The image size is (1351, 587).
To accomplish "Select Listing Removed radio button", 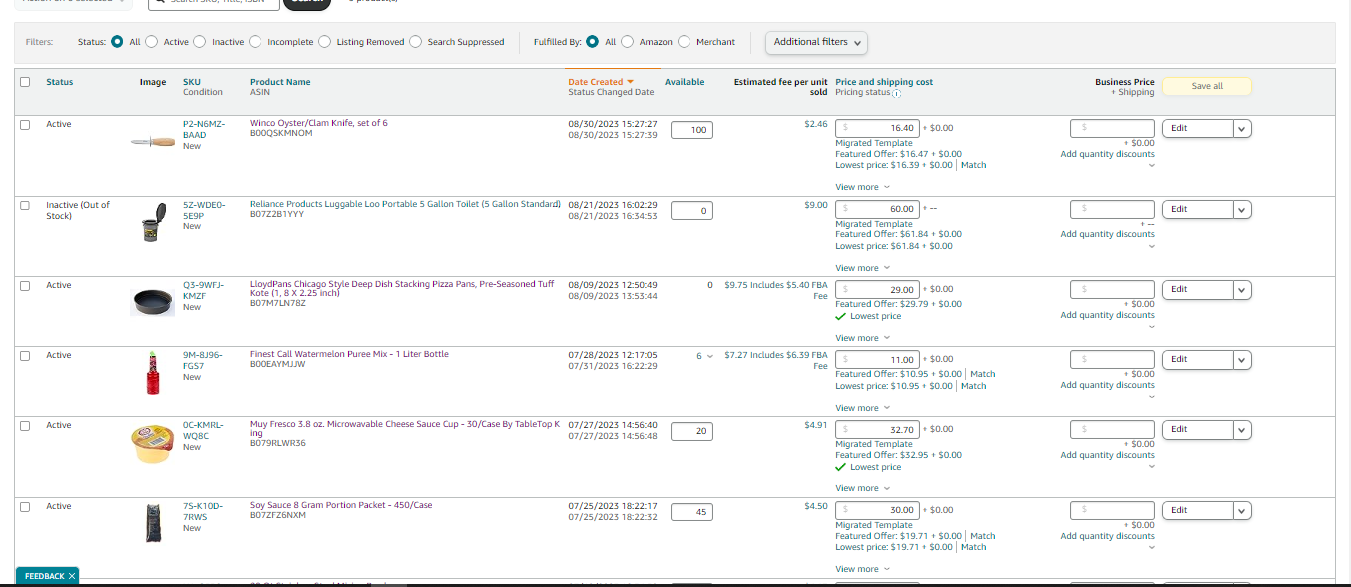I will point(324,42).
